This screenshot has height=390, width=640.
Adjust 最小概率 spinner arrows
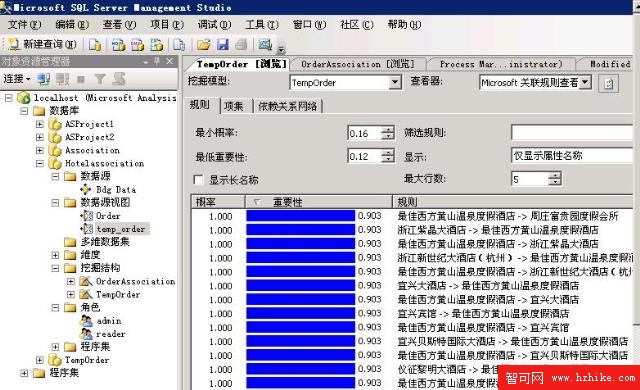388,133
